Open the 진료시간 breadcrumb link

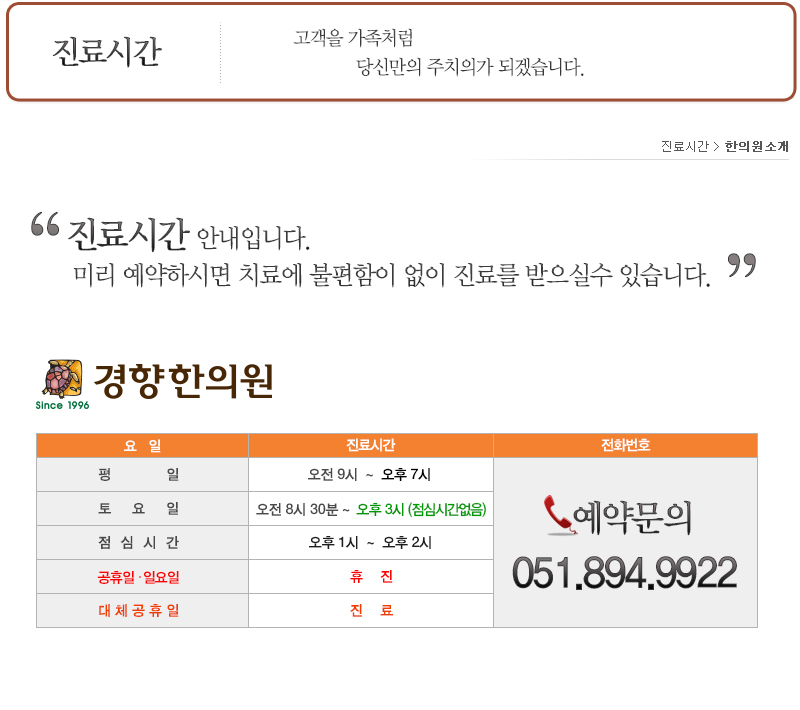684,146
